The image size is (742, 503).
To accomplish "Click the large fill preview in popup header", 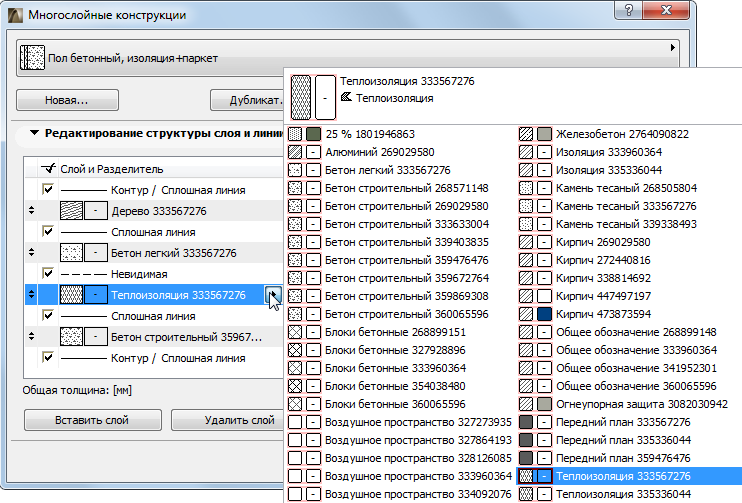I will 301,97.
